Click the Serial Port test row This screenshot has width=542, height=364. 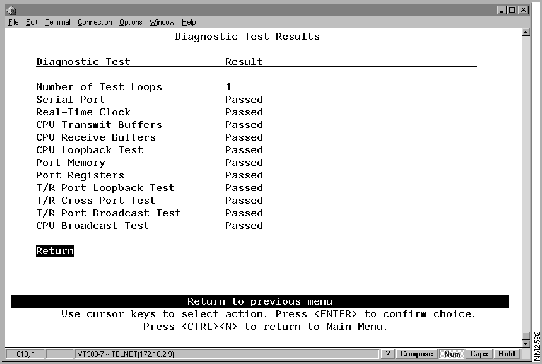[x=150, y=100]
